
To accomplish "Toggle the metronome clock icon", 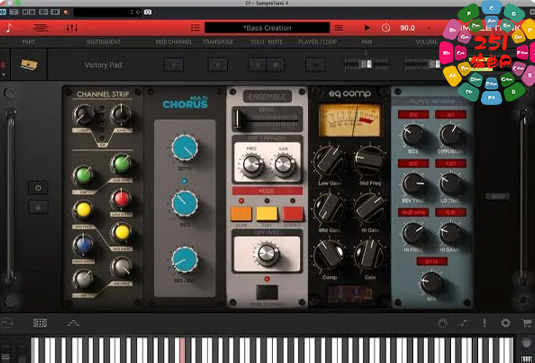I will pos(386,28).
